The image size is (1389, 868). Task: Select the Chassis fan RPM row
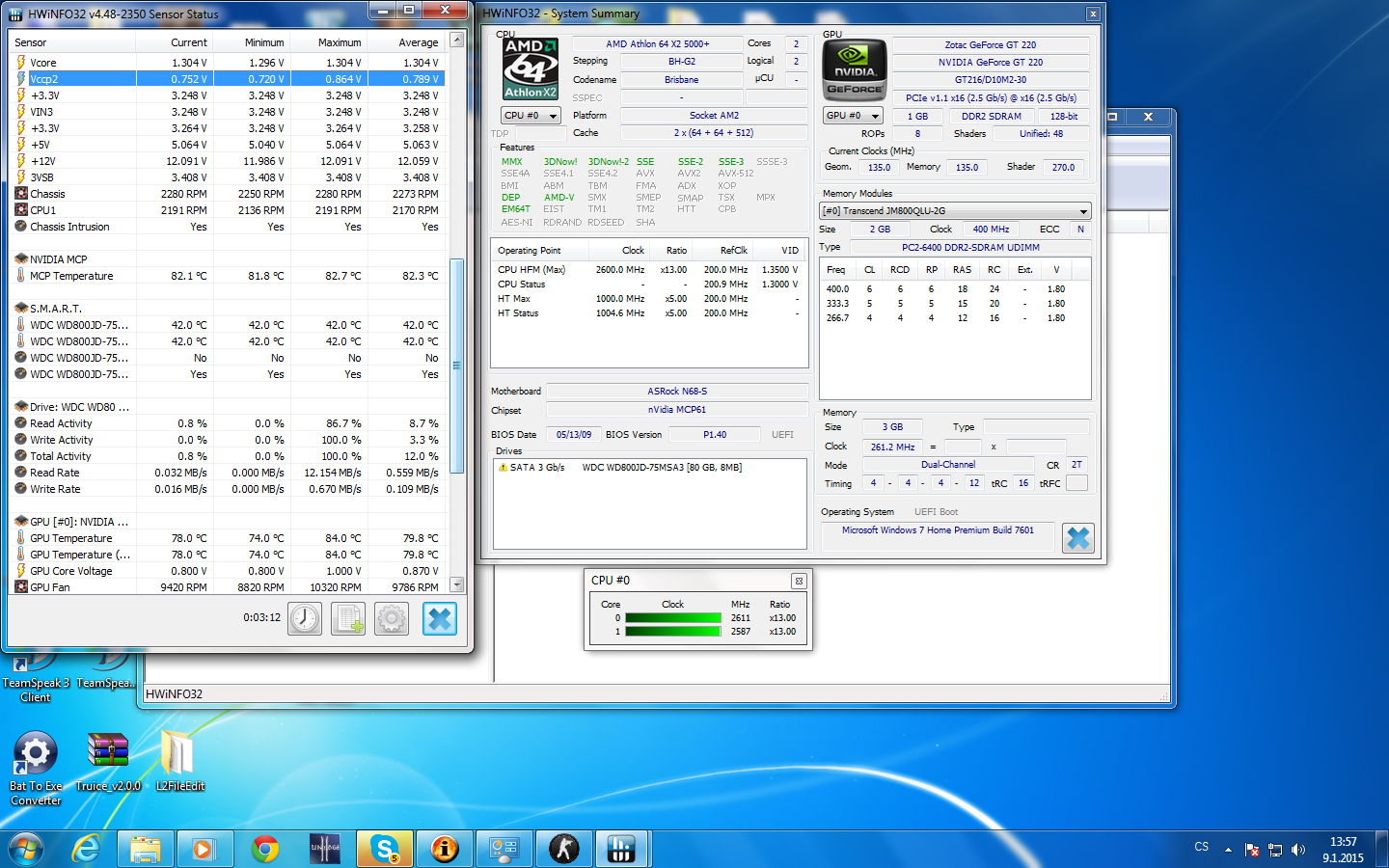click(x=228, y=194)
